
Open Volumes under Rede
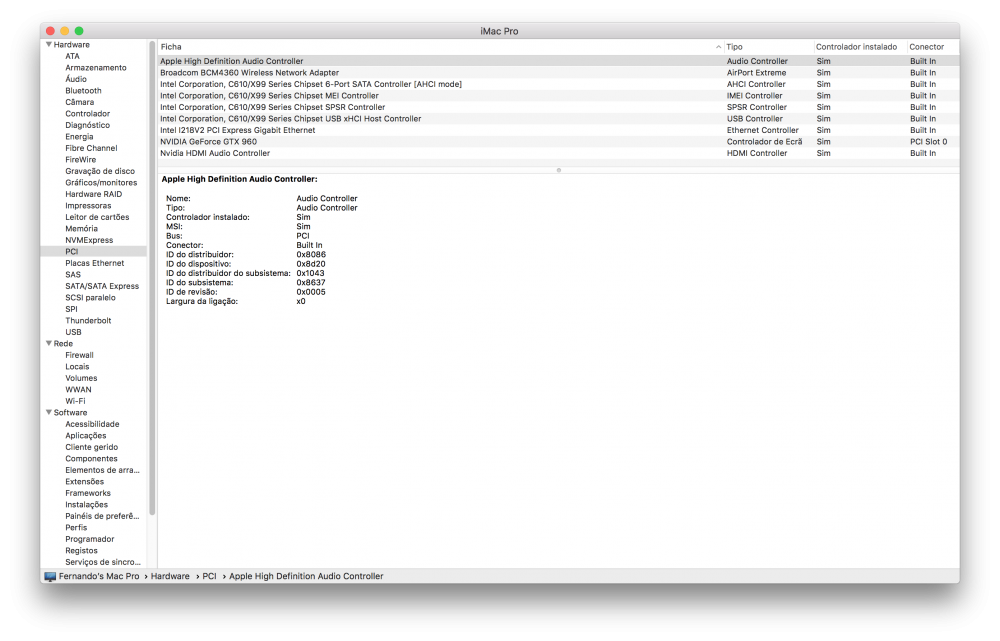[x=81, y=378]
